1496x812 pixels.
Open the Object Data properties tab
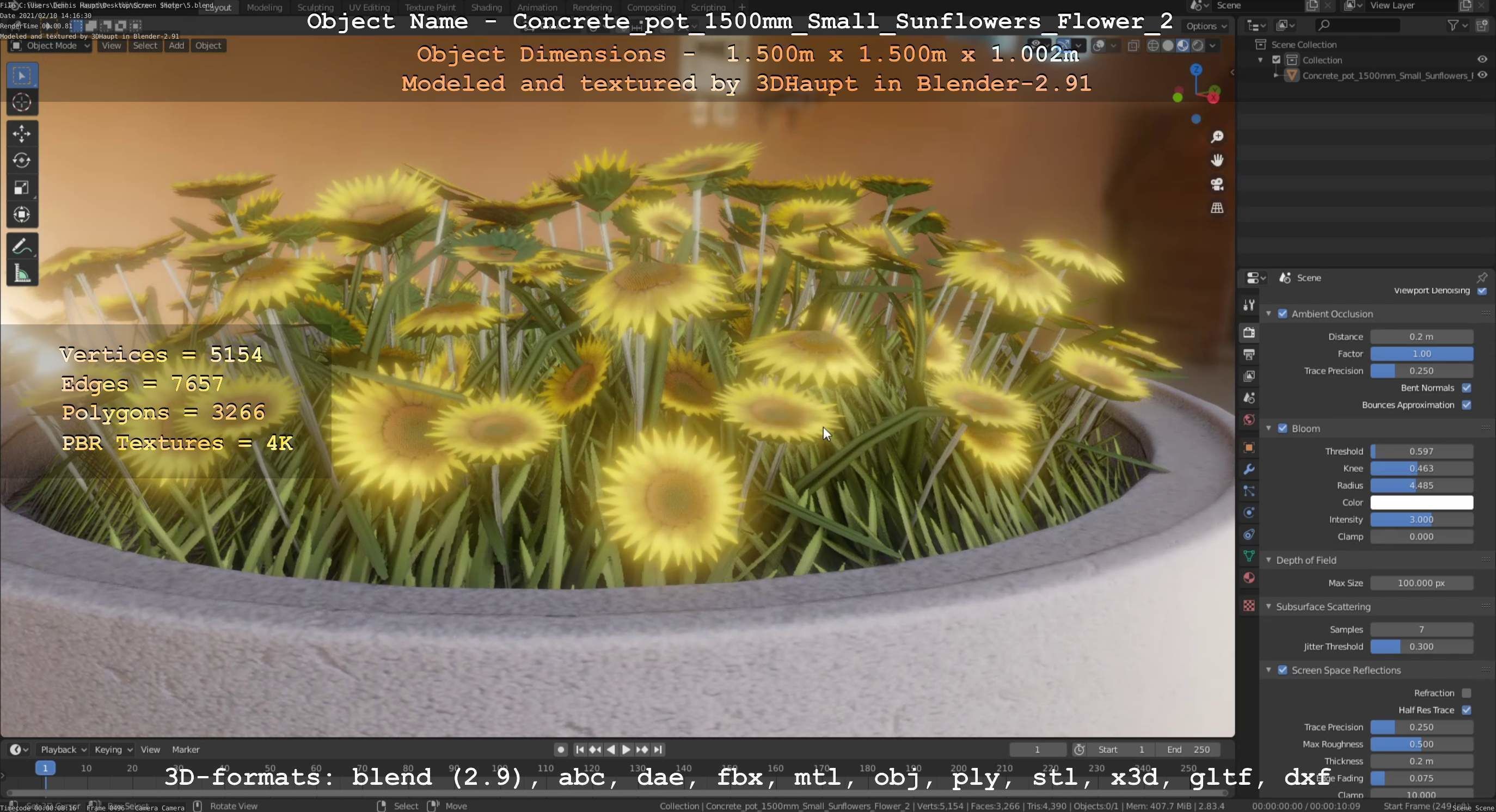(1249, 556)
